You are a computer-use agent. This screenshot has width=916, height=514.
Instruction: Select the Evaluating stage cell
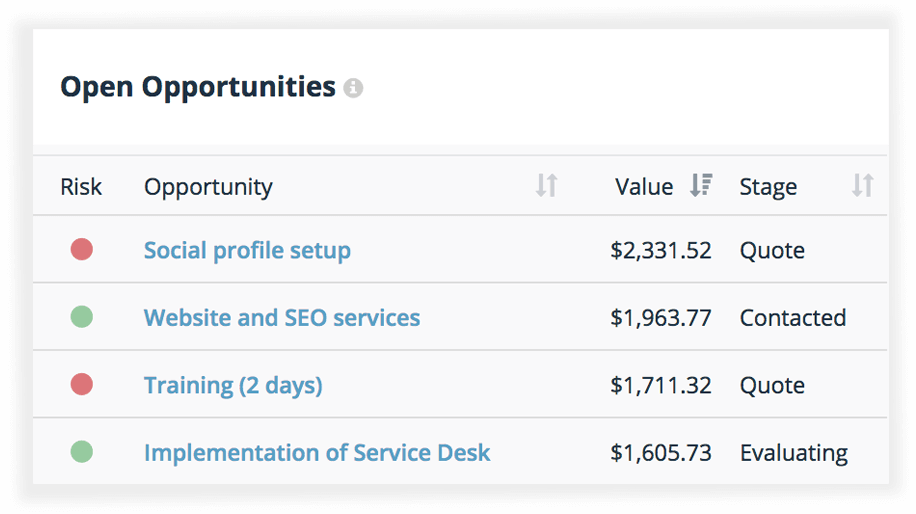click(x=794, y=453)
